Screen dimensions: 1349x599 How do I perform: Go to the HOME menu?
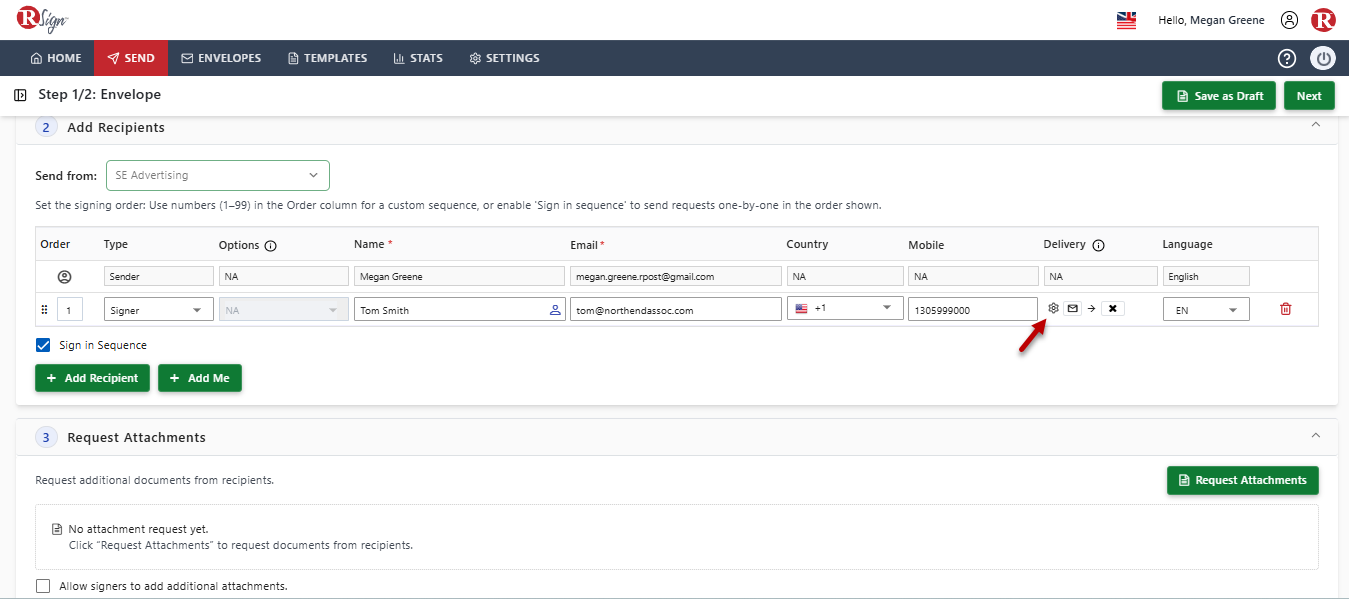[56, 58]
